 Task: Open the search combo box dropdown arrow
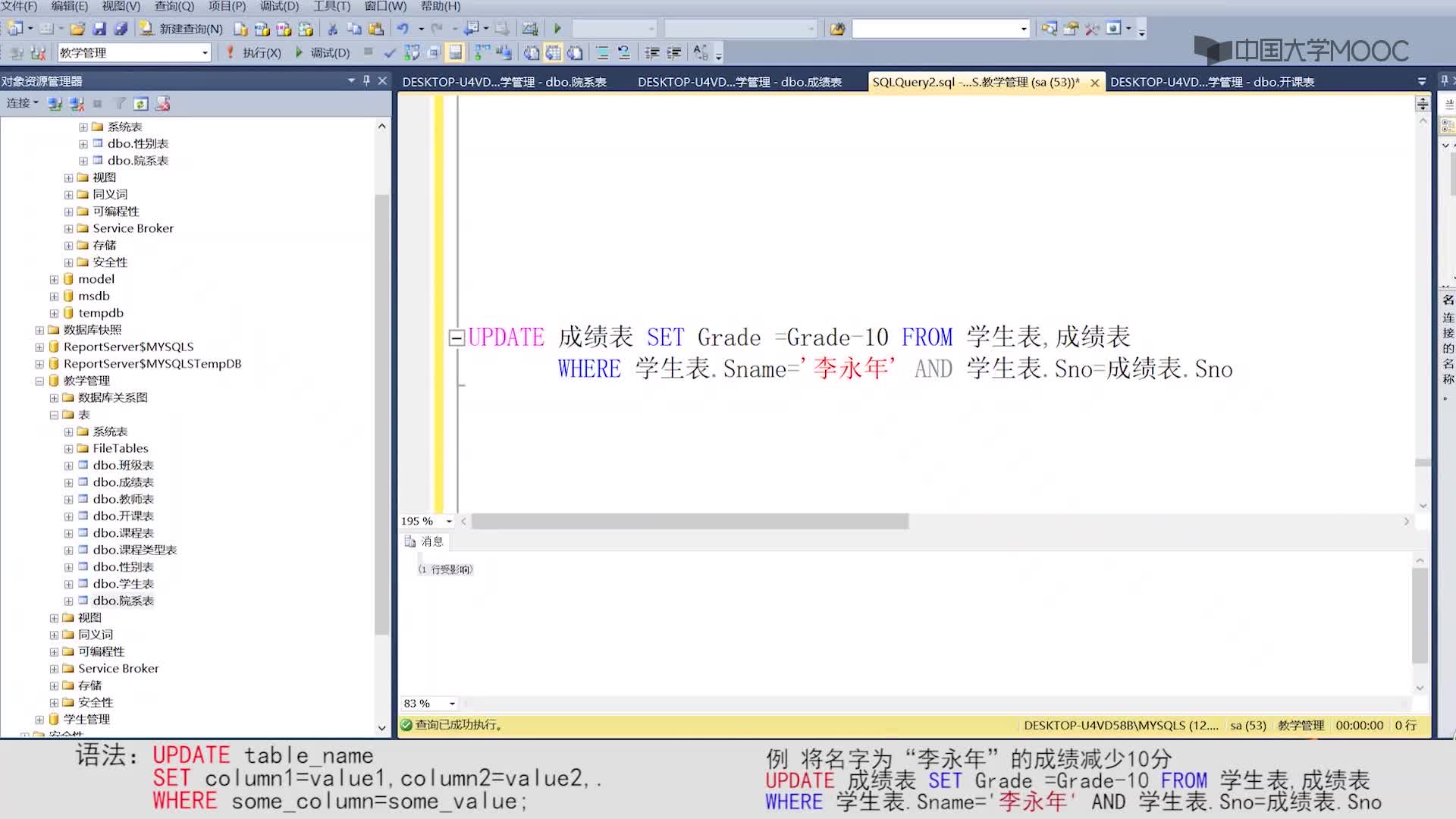point(1024,29)
